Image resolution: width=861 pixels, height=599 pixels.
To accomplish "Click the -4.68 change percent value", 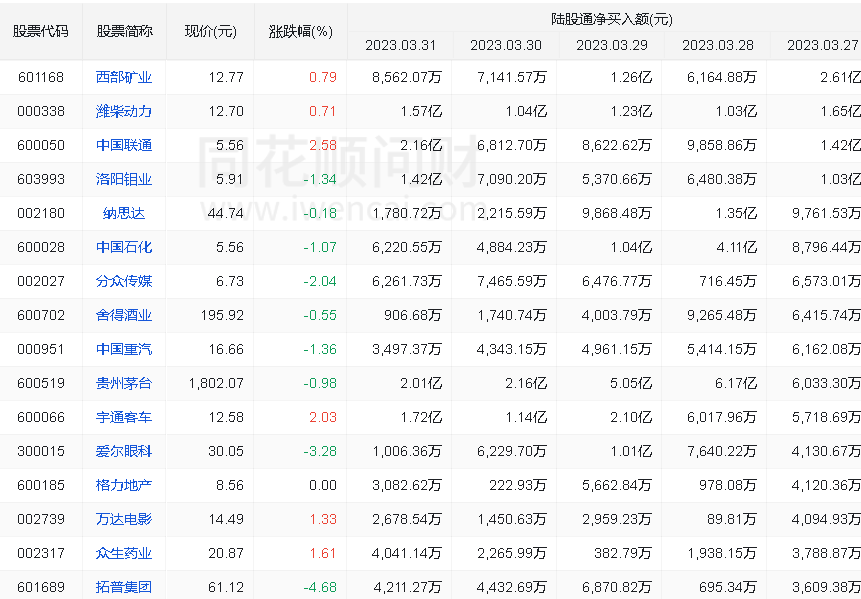I will [x=320, y=587].
